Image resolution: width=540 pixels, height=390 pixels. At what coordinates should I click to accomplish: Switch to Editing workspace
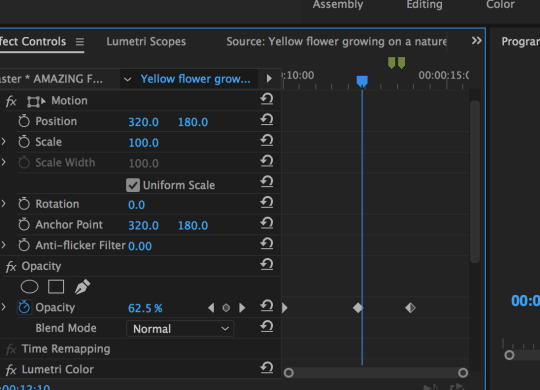[424, 4]
